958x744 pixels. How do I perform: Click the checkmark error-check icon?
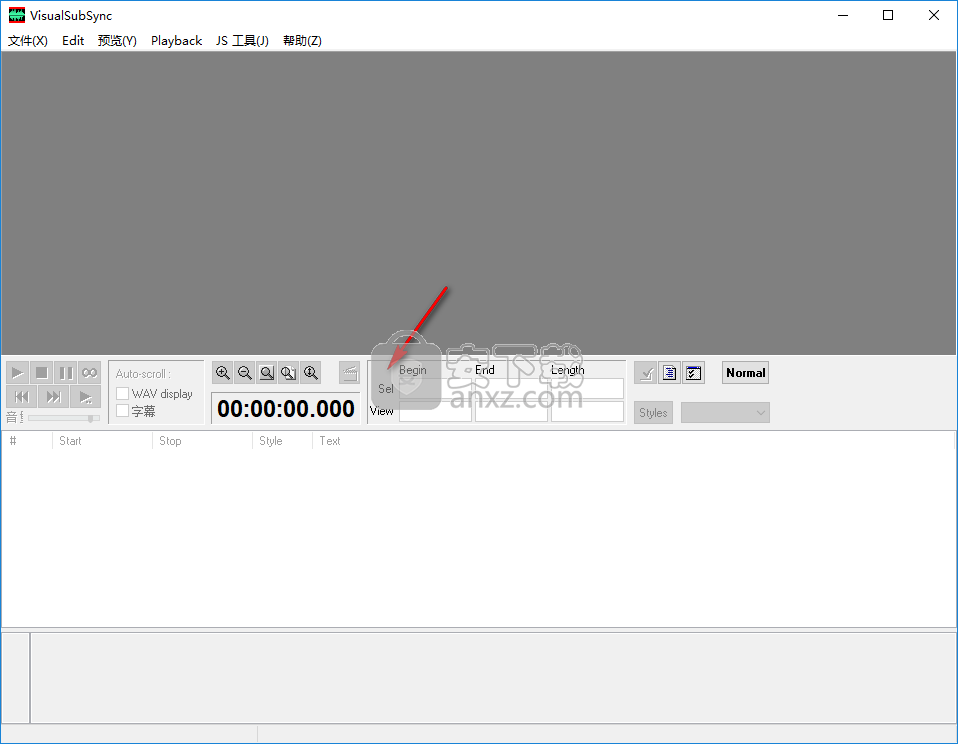(x=646, y=373)
